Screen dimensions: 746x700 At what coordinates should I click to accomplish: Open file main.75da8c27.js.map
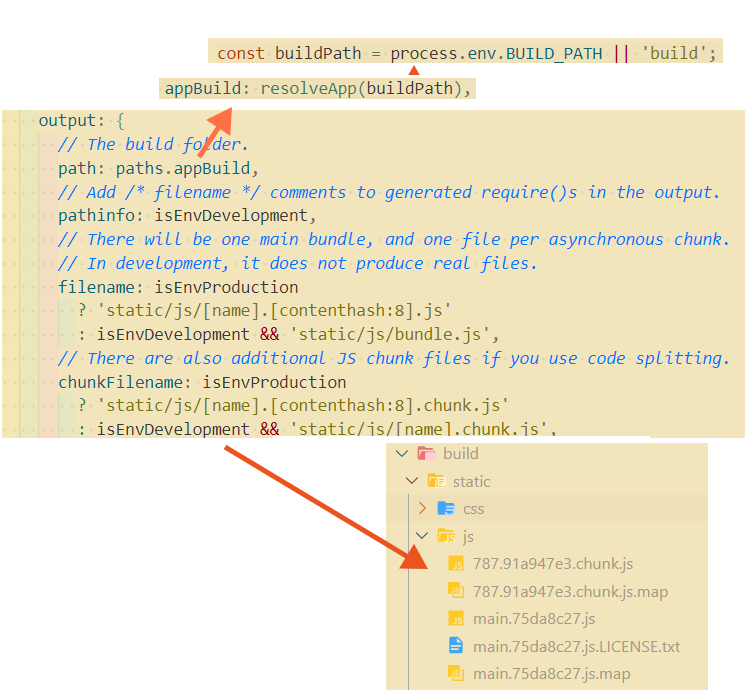[x=551, y=674]
